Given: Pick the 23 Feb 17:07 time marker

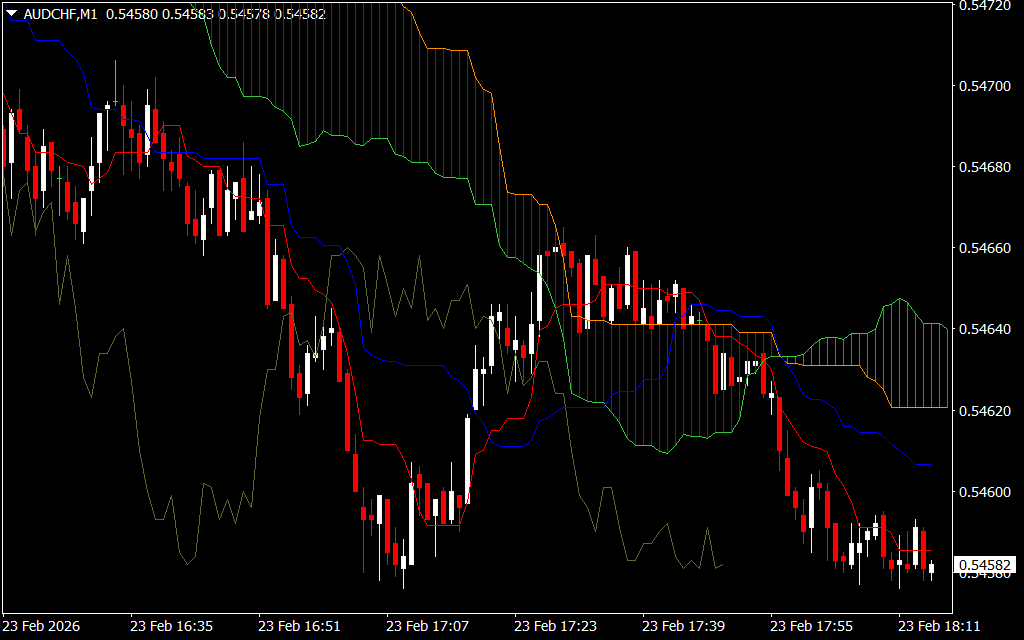Looking at the screenshot, I should [x=427, y=626].
